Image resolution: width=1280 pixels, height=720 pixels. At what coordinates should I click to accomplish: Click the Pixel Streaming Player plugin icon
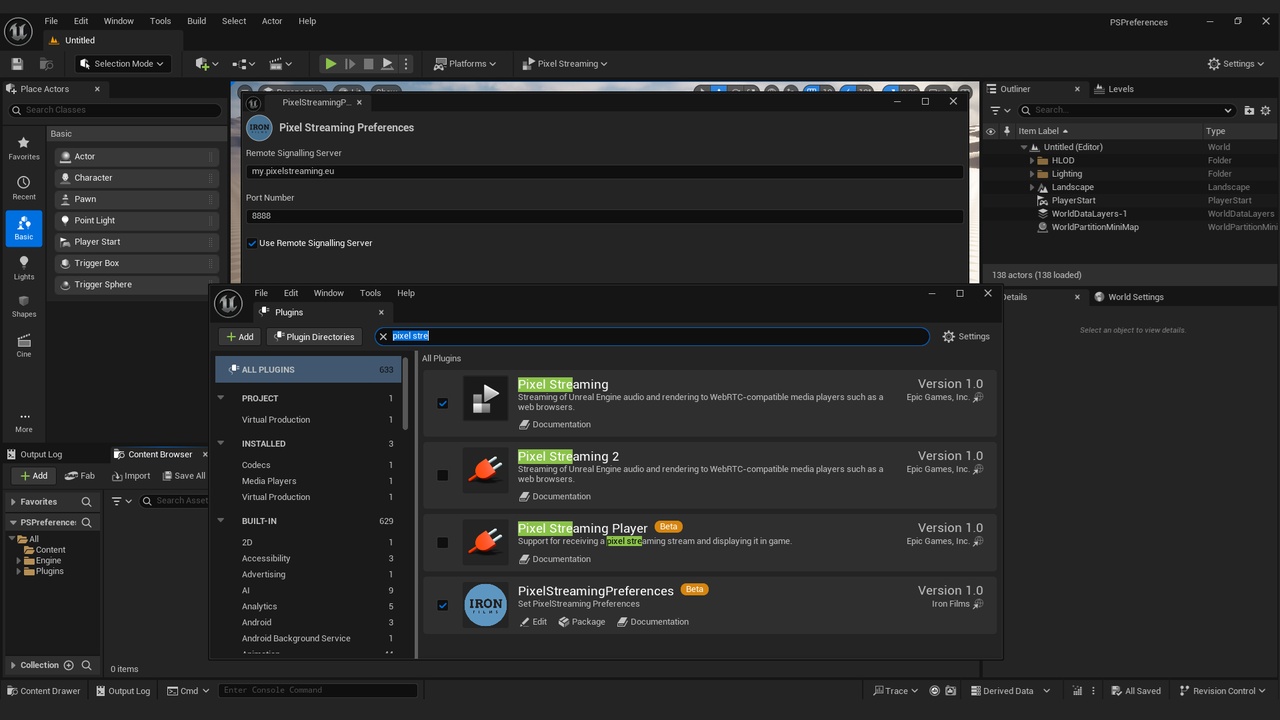[485, 542]
